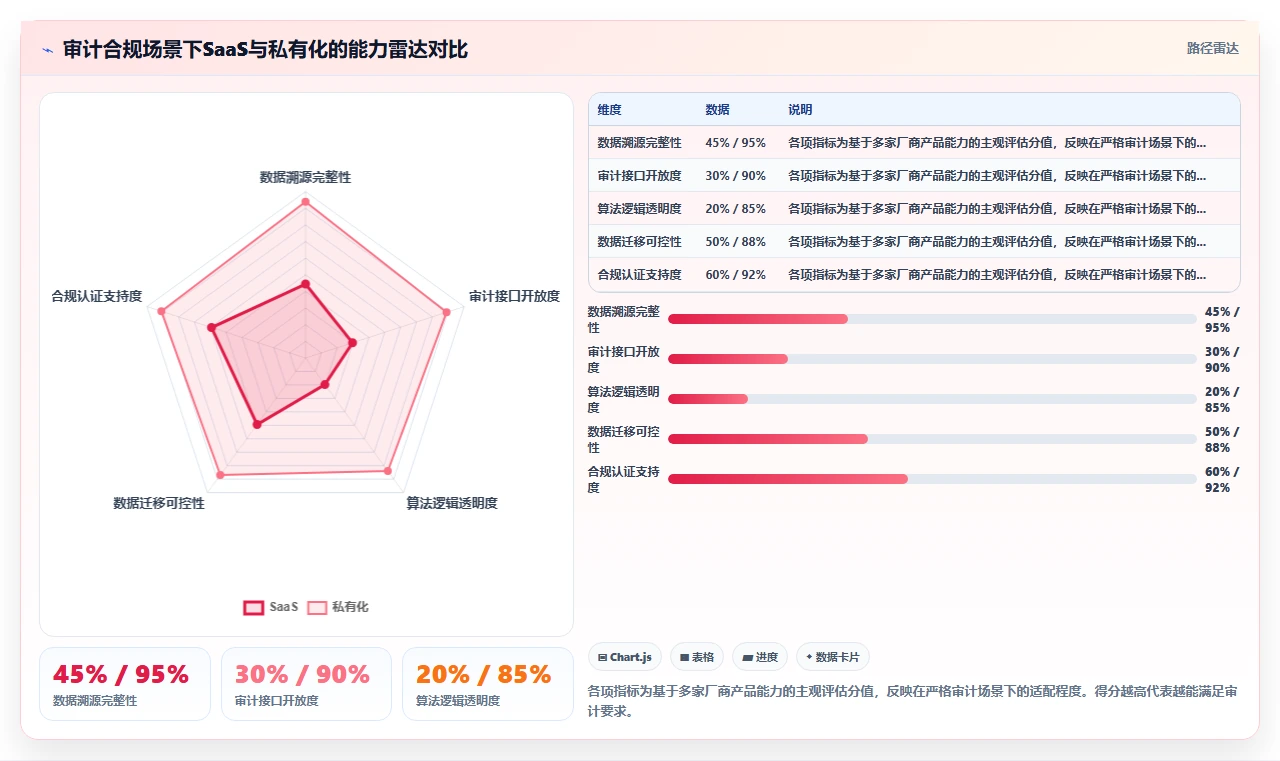Click the radar axis label 数据迁移可控性
Image resolution: width=1280 pixels, height=761 pixels.
159,503
